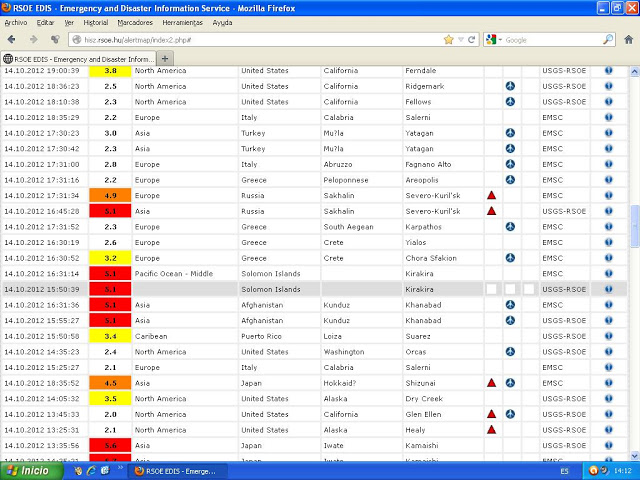Click the red 5.6 magnitude cell
640x480 pixels.
[x=110, y=445]
